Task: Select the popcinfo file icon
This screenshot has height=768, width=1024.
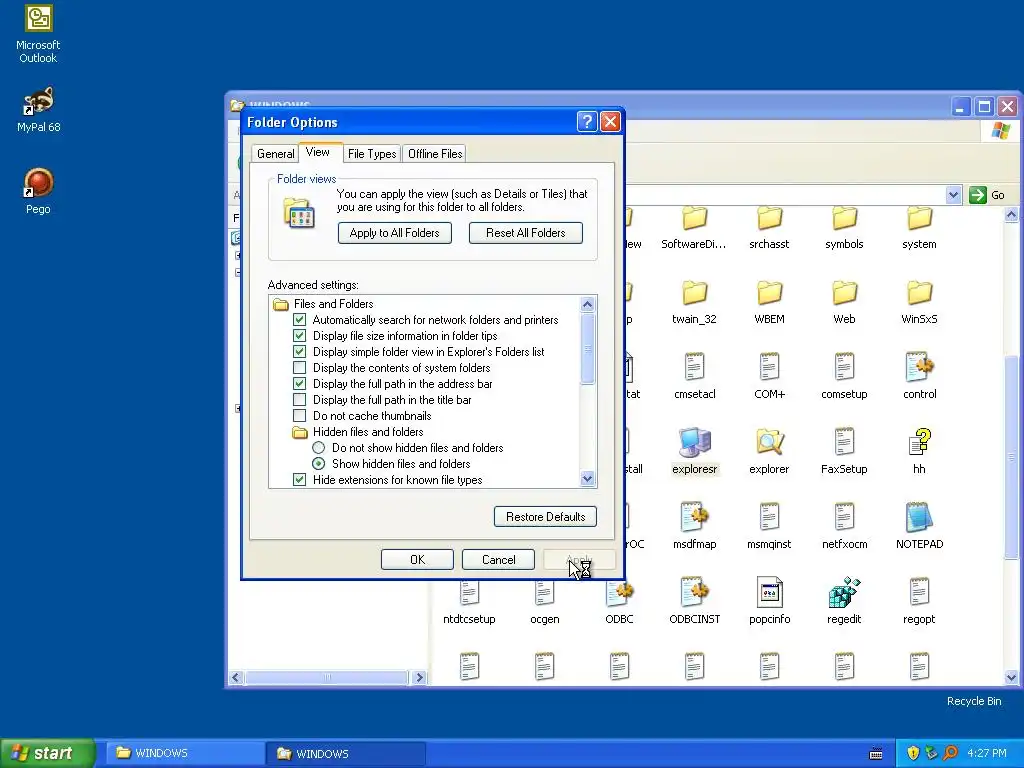Action: (x=769, y=602)
